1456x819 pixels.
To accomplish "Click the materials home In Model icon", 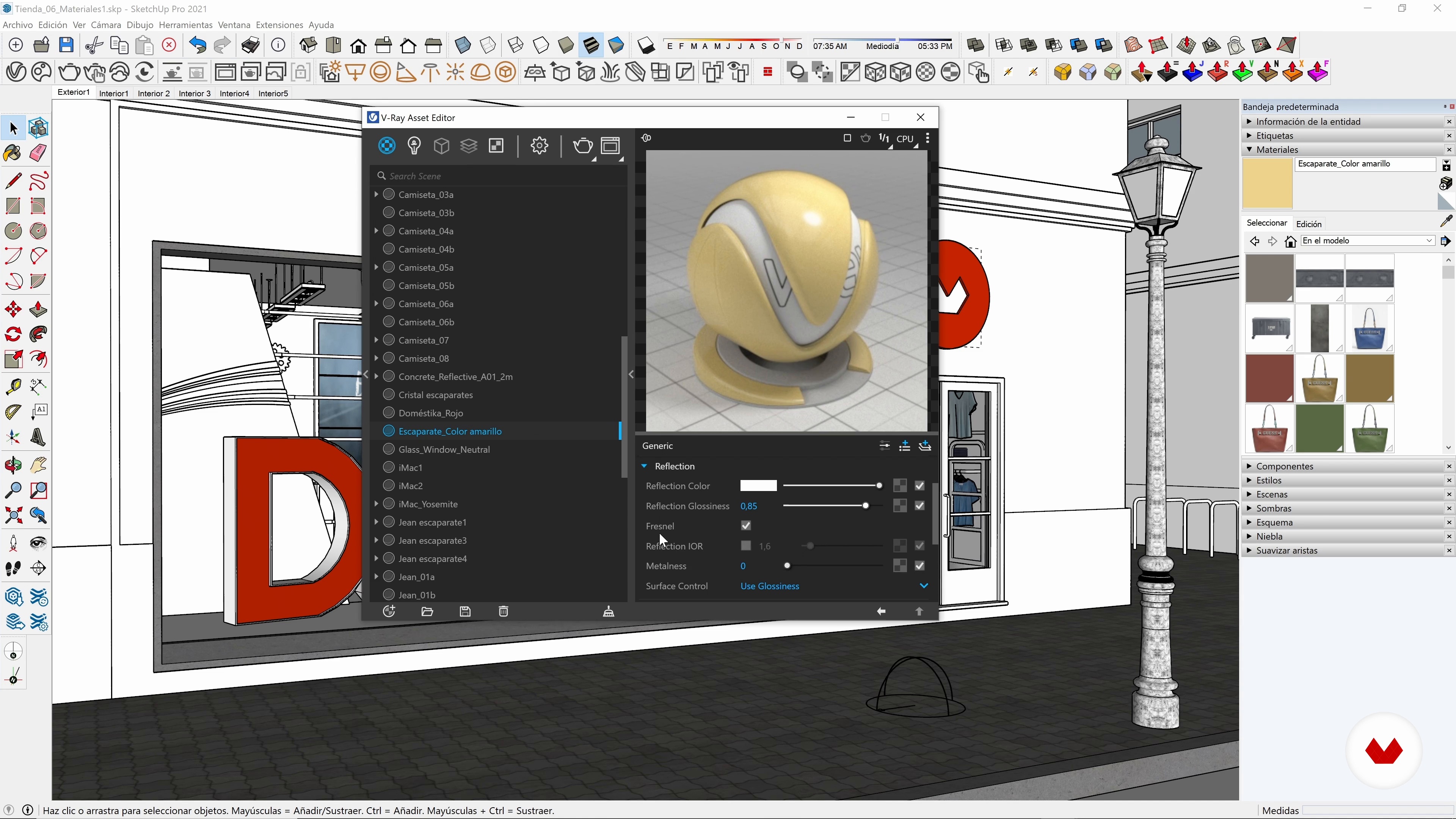I will pos(1290,242).
